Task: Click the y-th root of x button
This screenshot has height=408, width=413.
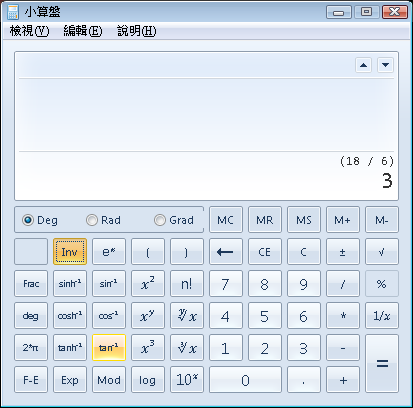Action: [187, 316]
